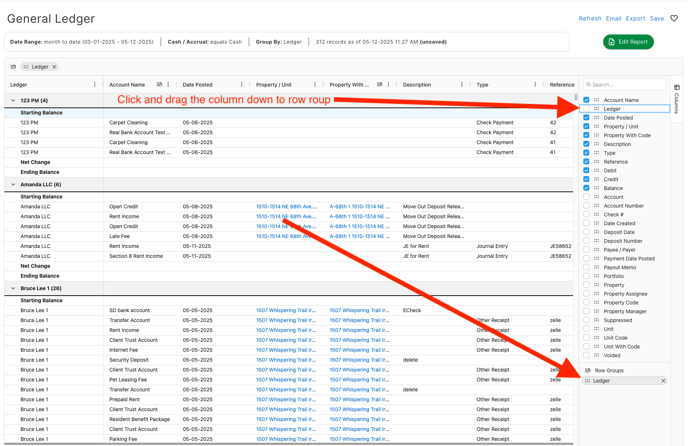Image resolution: width=688 pixels, height=446 pixels.
Task: Select the Pet Leasing Fee cell
Action: 128,380
